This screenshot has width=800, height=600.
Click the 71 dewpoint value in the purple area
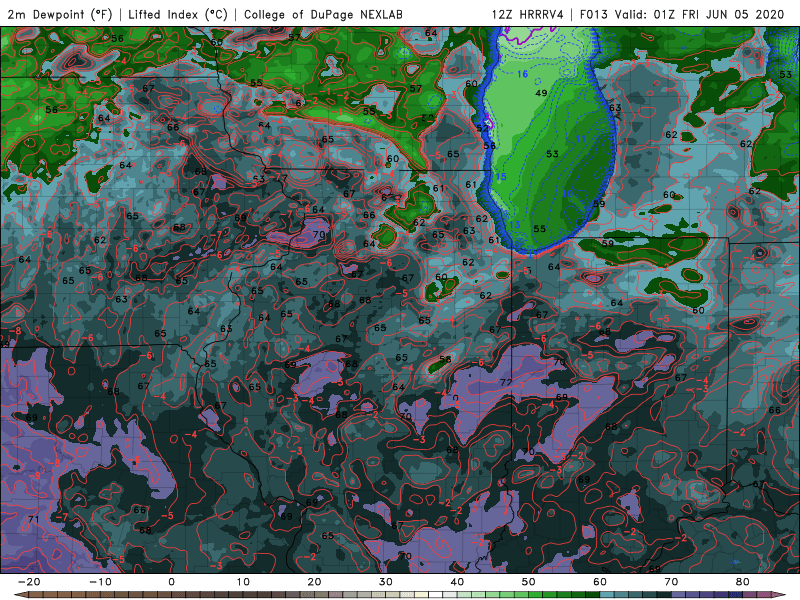point(34,519)
